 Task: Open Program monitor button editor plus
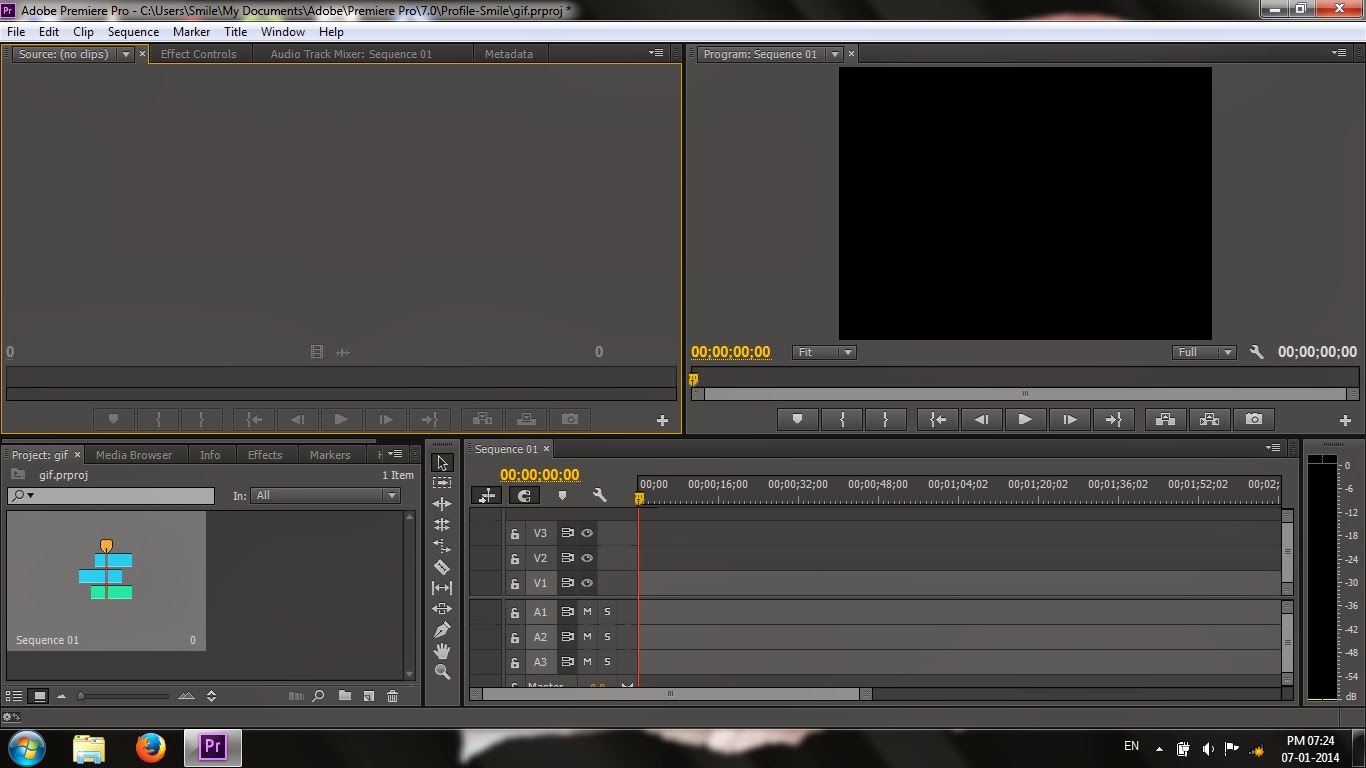[1345, 421]
